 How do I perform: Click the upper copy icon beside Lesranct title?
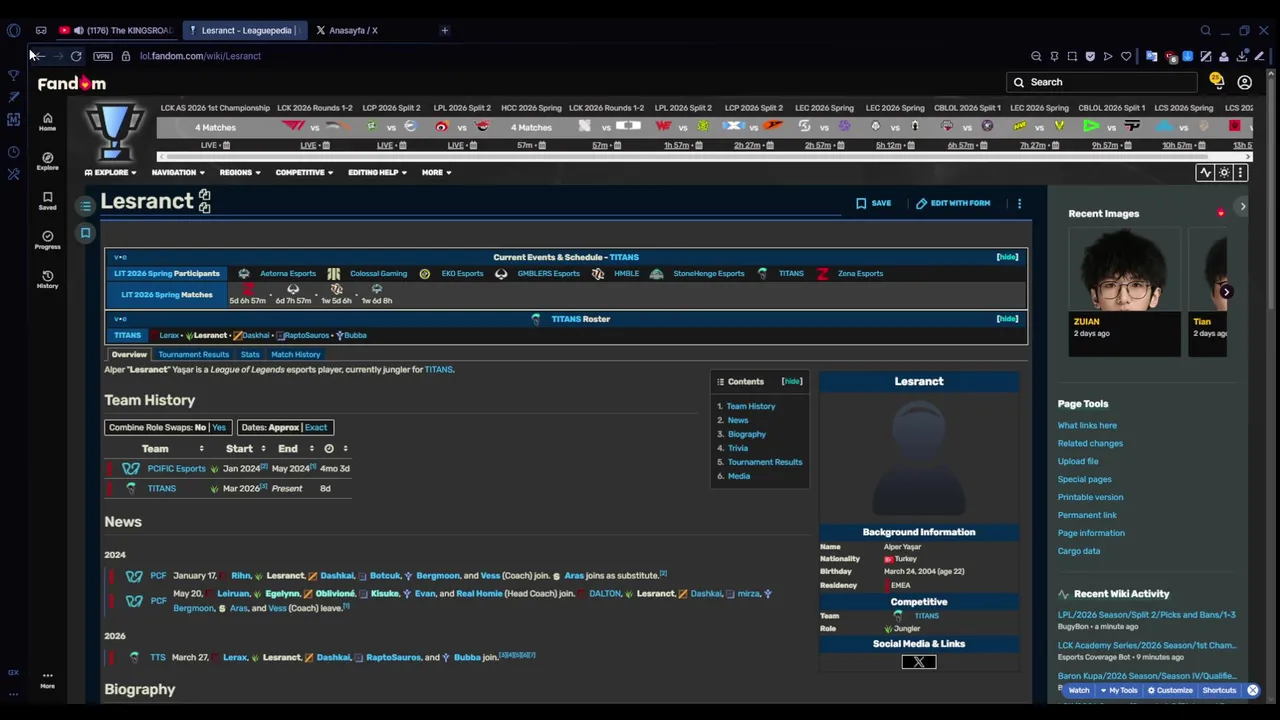click(204, 195)
